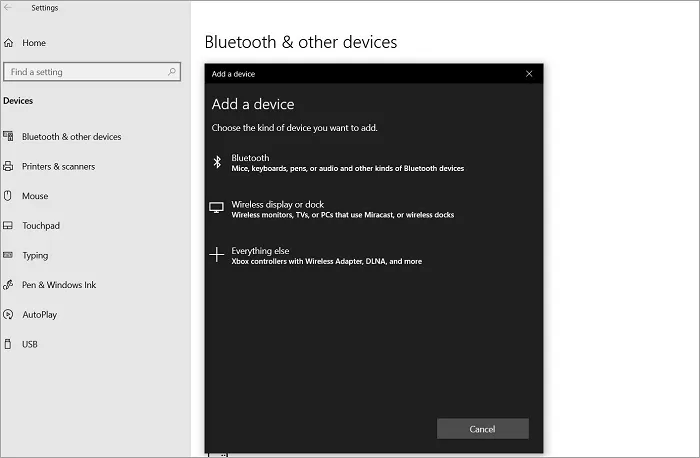Viewport: 700px width, 458px height.
Task: Click Bluetooth & other devices page title
Action: pos(301,42)
